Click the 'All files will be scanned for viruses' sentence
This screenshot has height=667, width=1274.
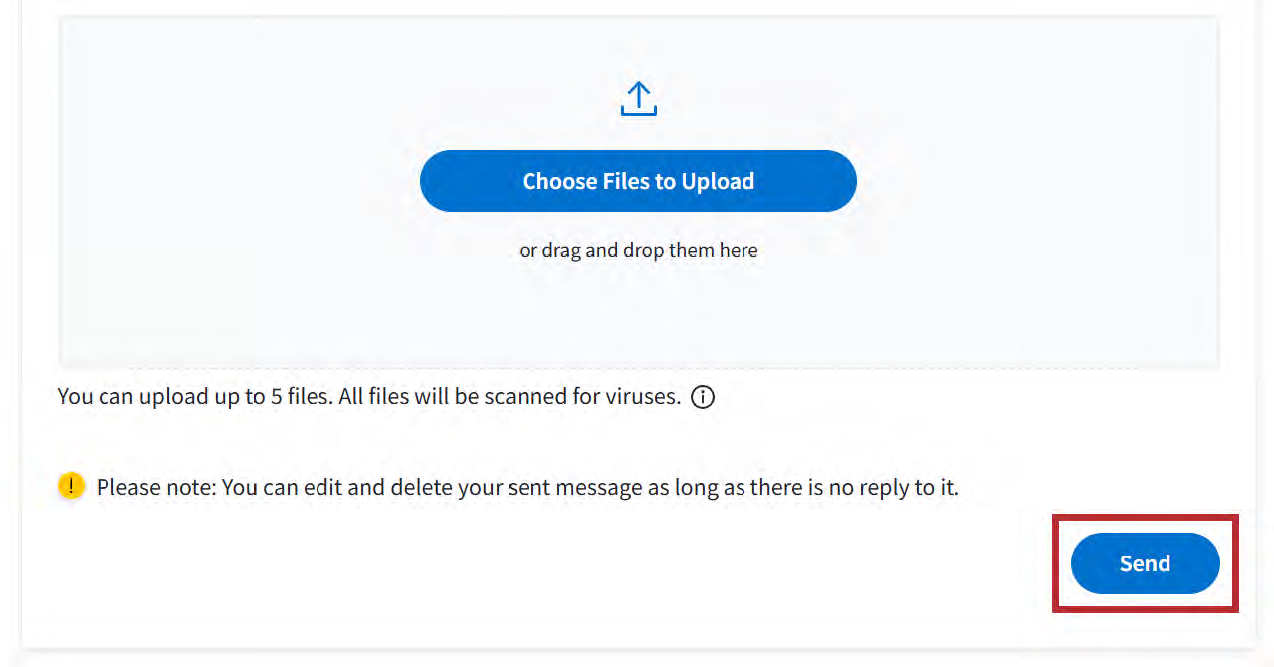tap(509, 397)
